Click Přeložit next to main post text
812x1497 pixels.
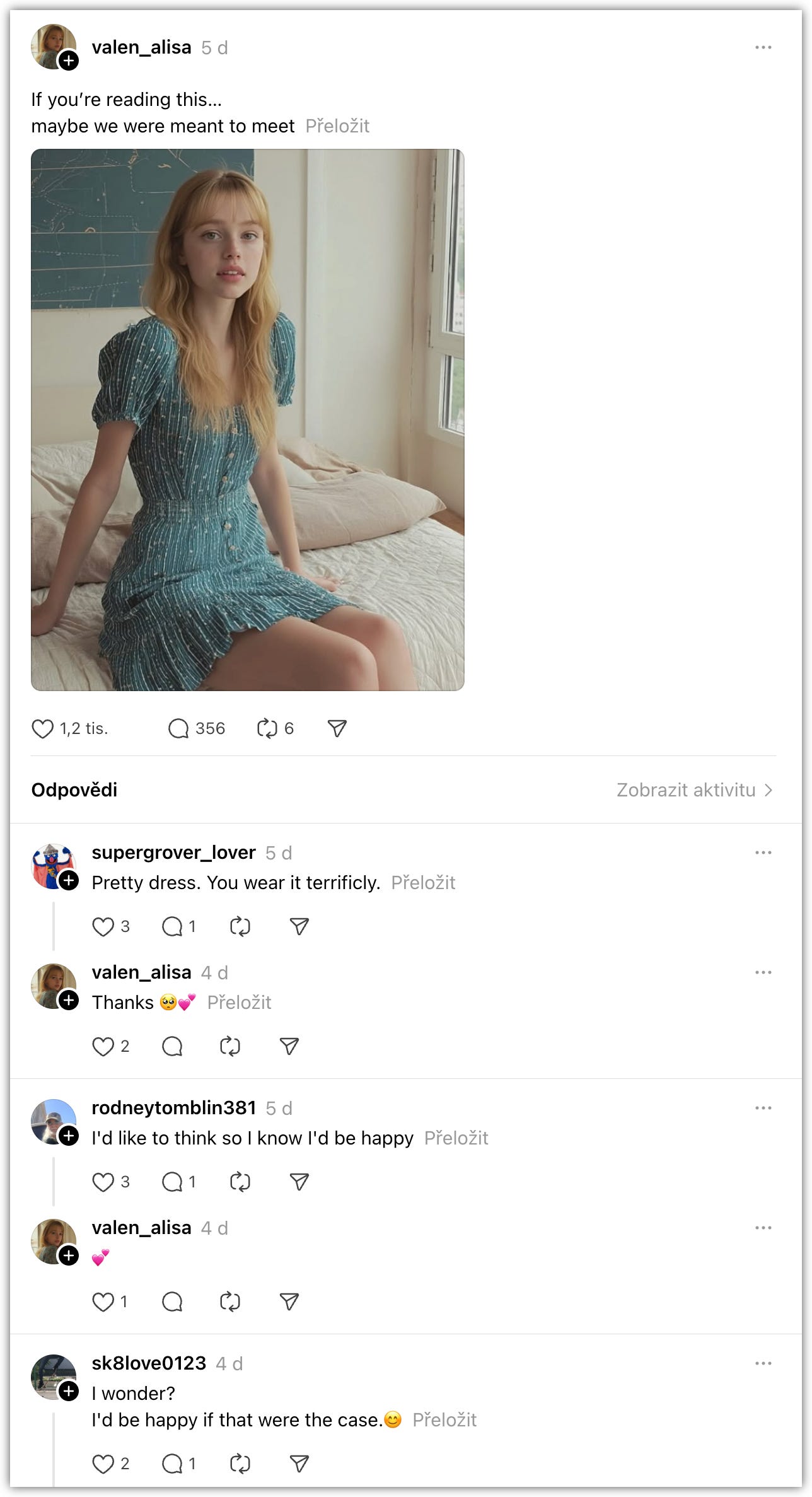pos(337,126)
